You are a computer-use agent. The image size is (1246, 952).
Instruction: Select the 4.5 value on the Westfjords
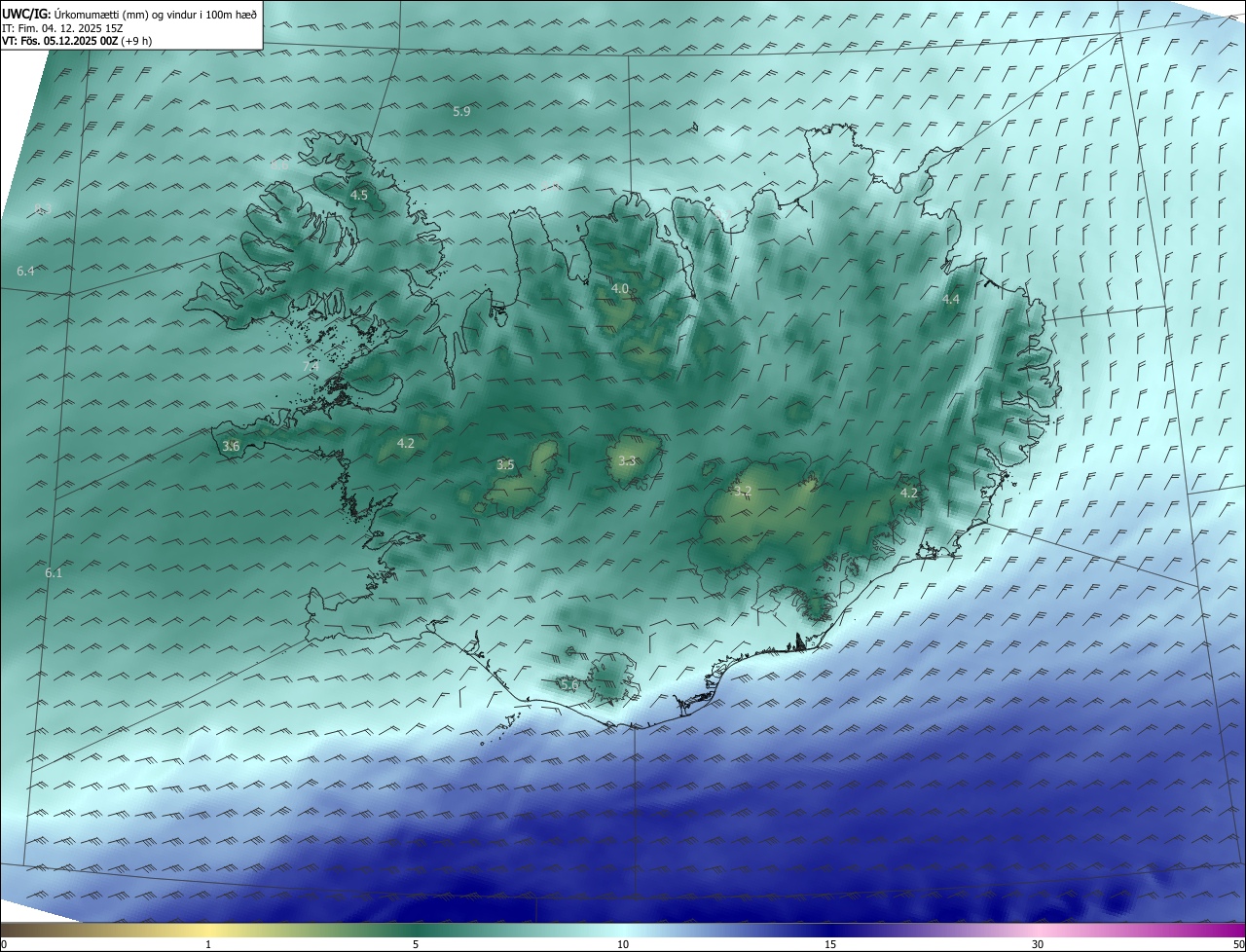pyautogui.click(x=358, y=195)
